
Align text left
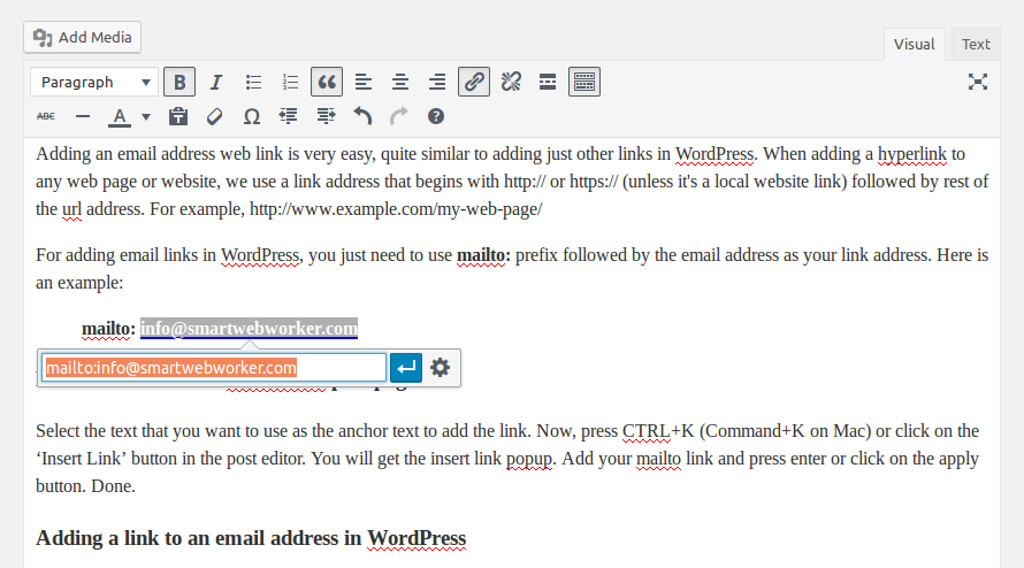click(363, 82)
